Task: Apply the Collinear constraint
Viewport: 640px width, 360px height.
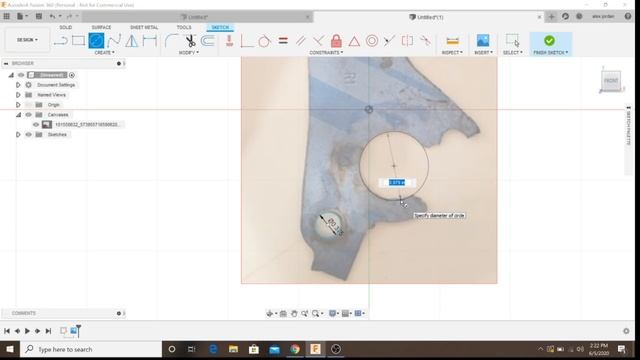Action: (389, 41)
